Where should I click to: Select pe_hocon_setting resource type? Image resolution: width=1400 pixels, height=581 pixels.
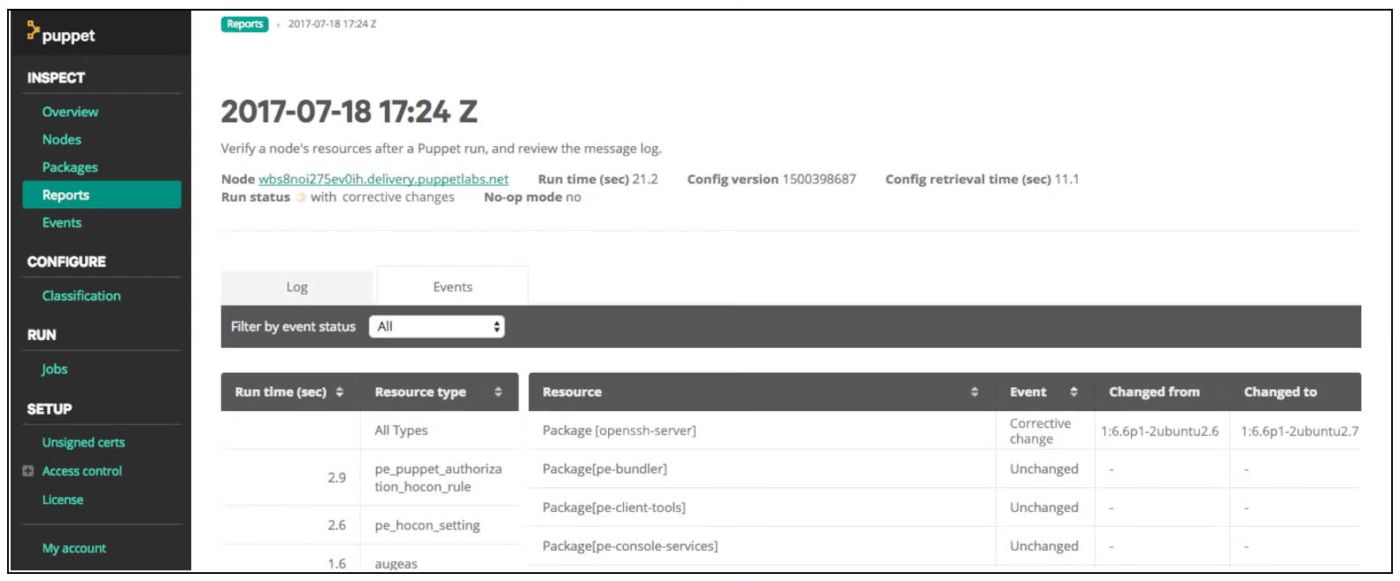(427, 525)
